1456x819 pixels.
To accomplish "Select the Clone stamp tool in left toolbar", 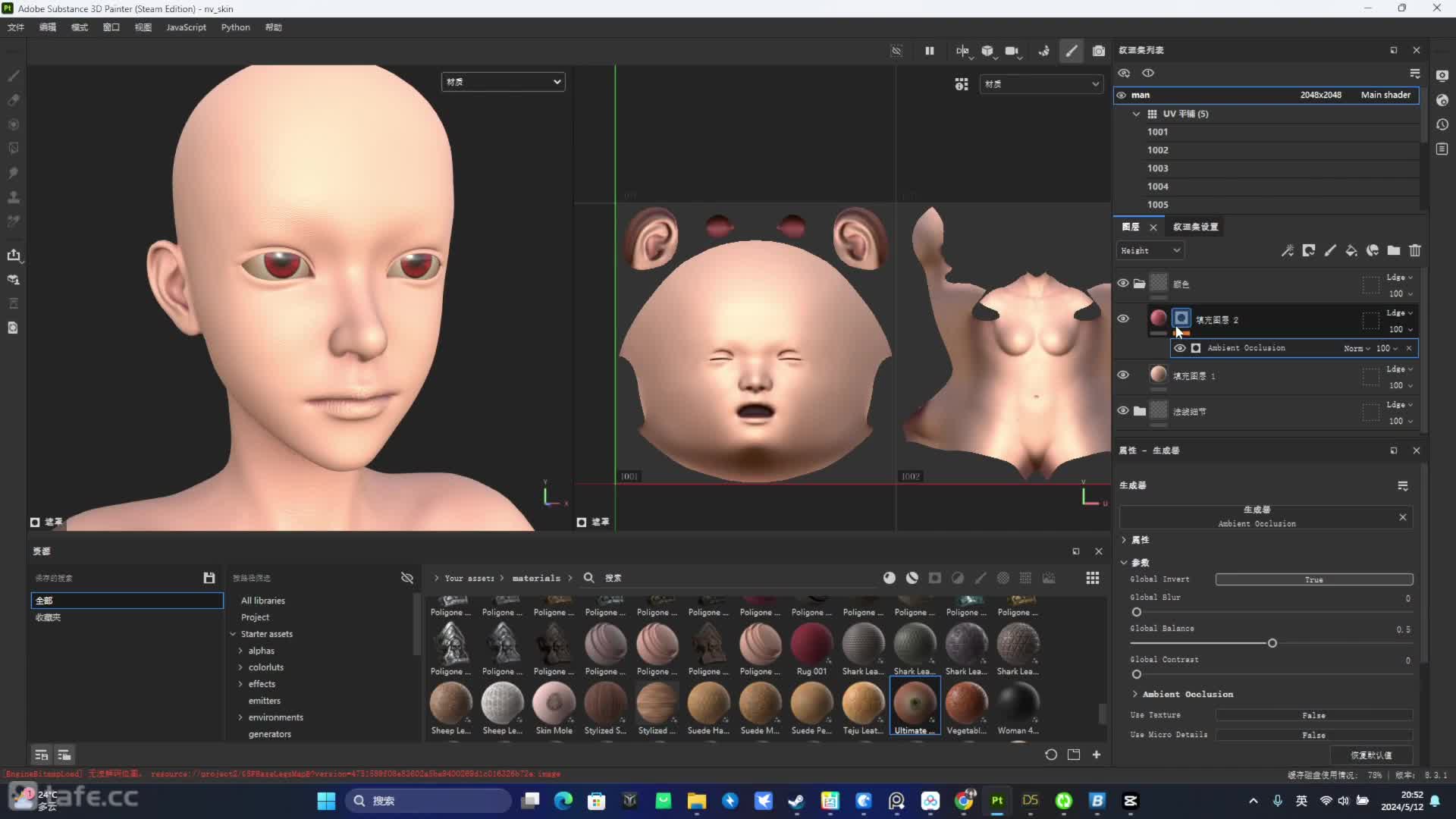I will pyautogui.click(x=13, y=197).
